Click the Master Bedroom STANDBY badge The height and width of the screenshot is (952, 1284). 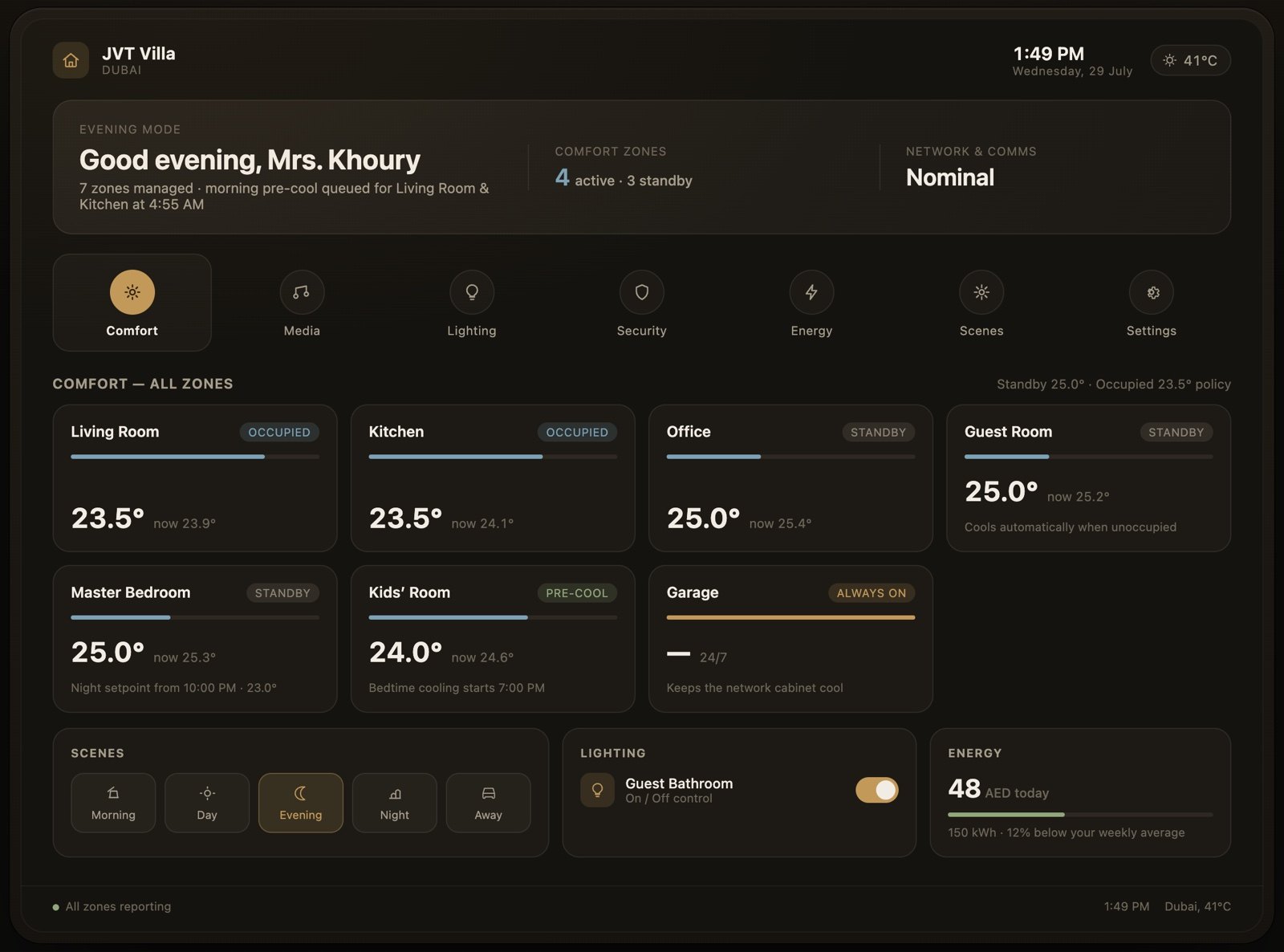pos(282,592)
